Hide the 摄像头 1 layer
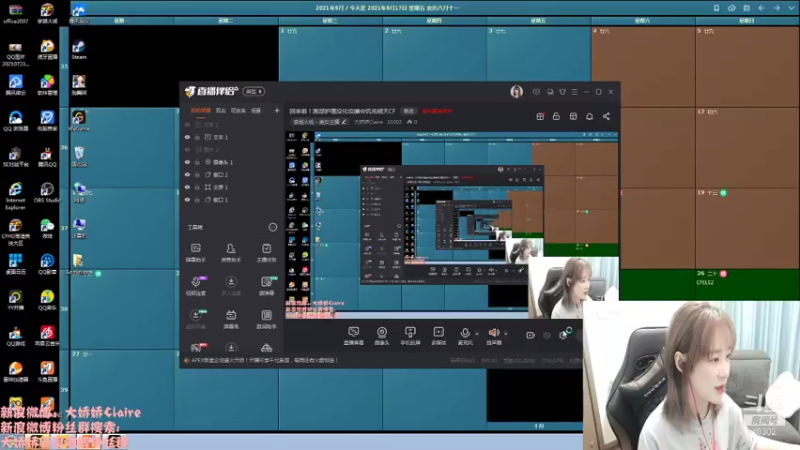 click(x=187, y=162)
